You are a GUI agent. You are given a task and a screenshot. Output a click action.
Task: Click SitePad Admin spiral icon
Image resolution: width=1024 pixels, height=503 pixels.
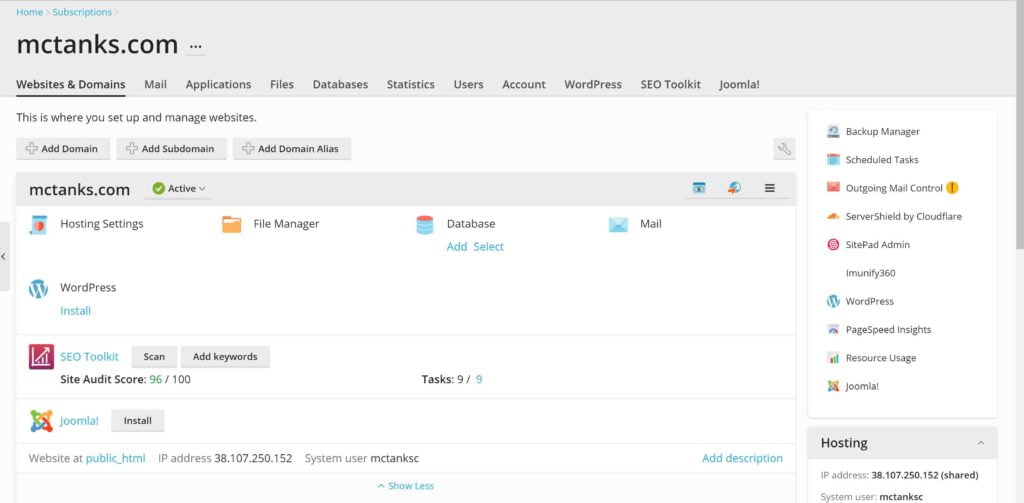(833, 244)
